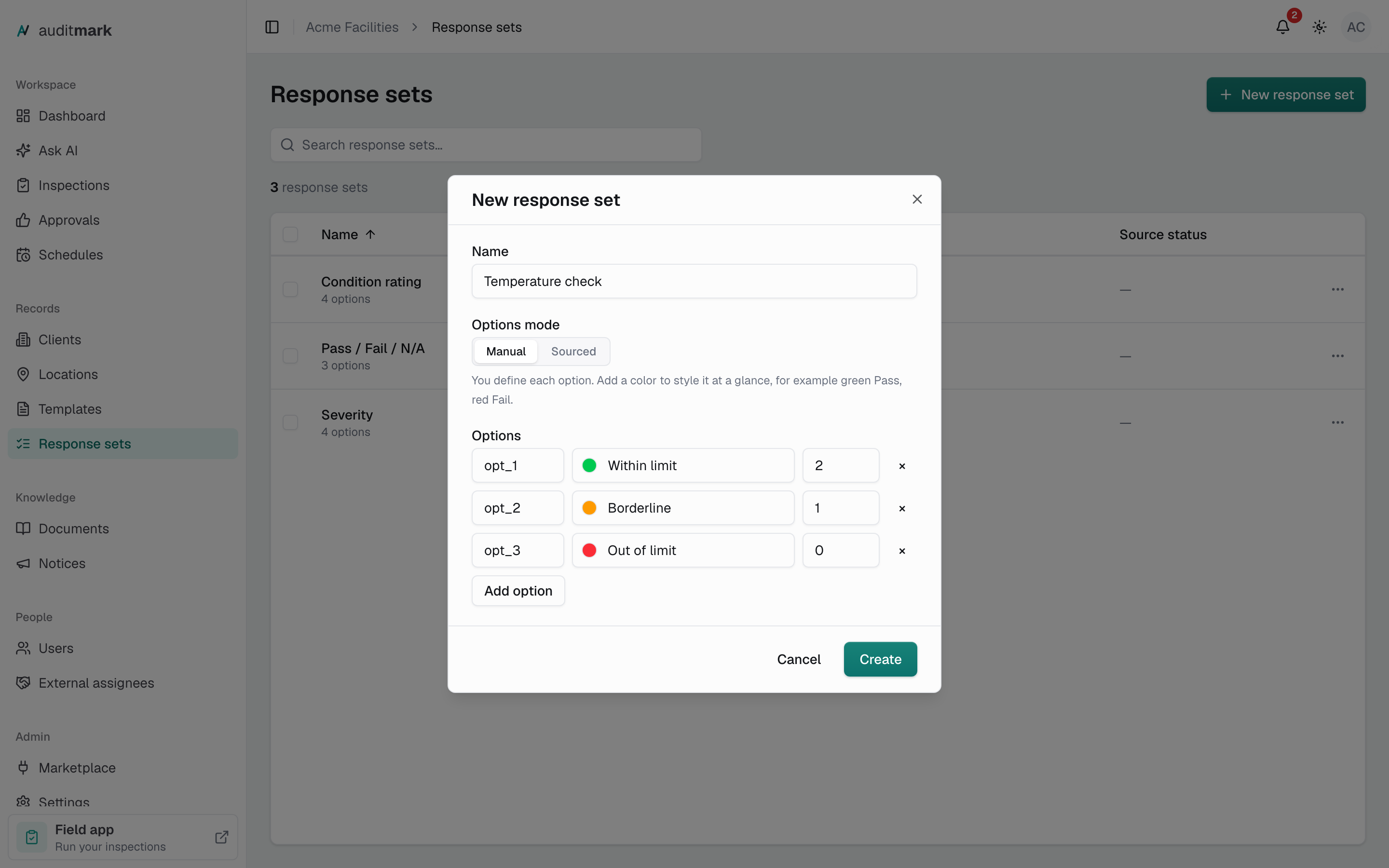Remove the Within limit option

click(902, 466)
